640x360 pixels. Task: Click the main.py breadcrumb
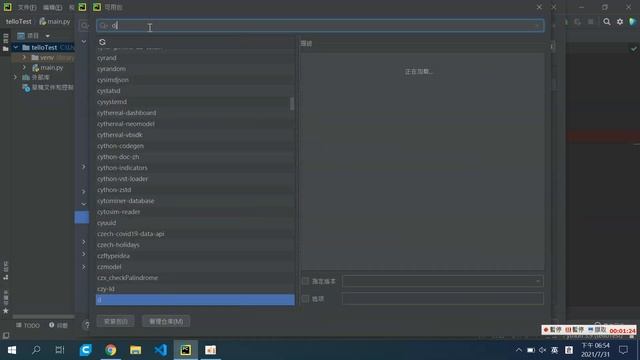tap(58, 21)
